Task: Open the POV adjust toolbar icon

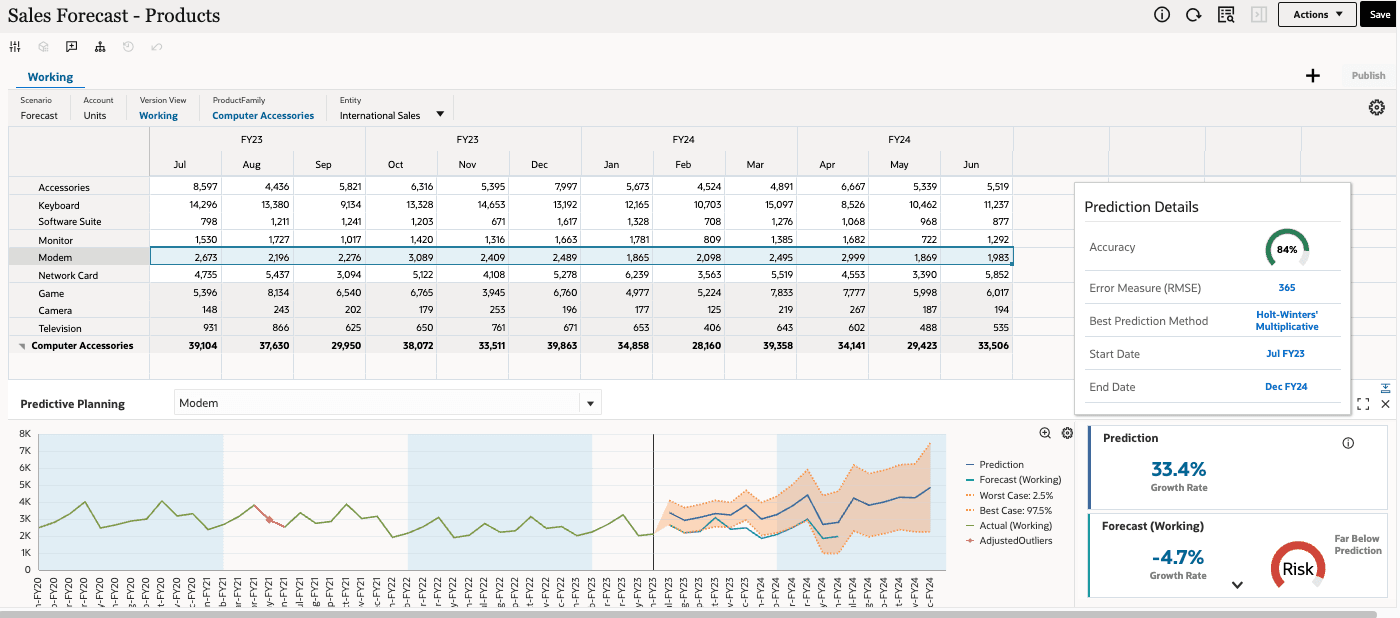Action: click(x=14, y=46)
